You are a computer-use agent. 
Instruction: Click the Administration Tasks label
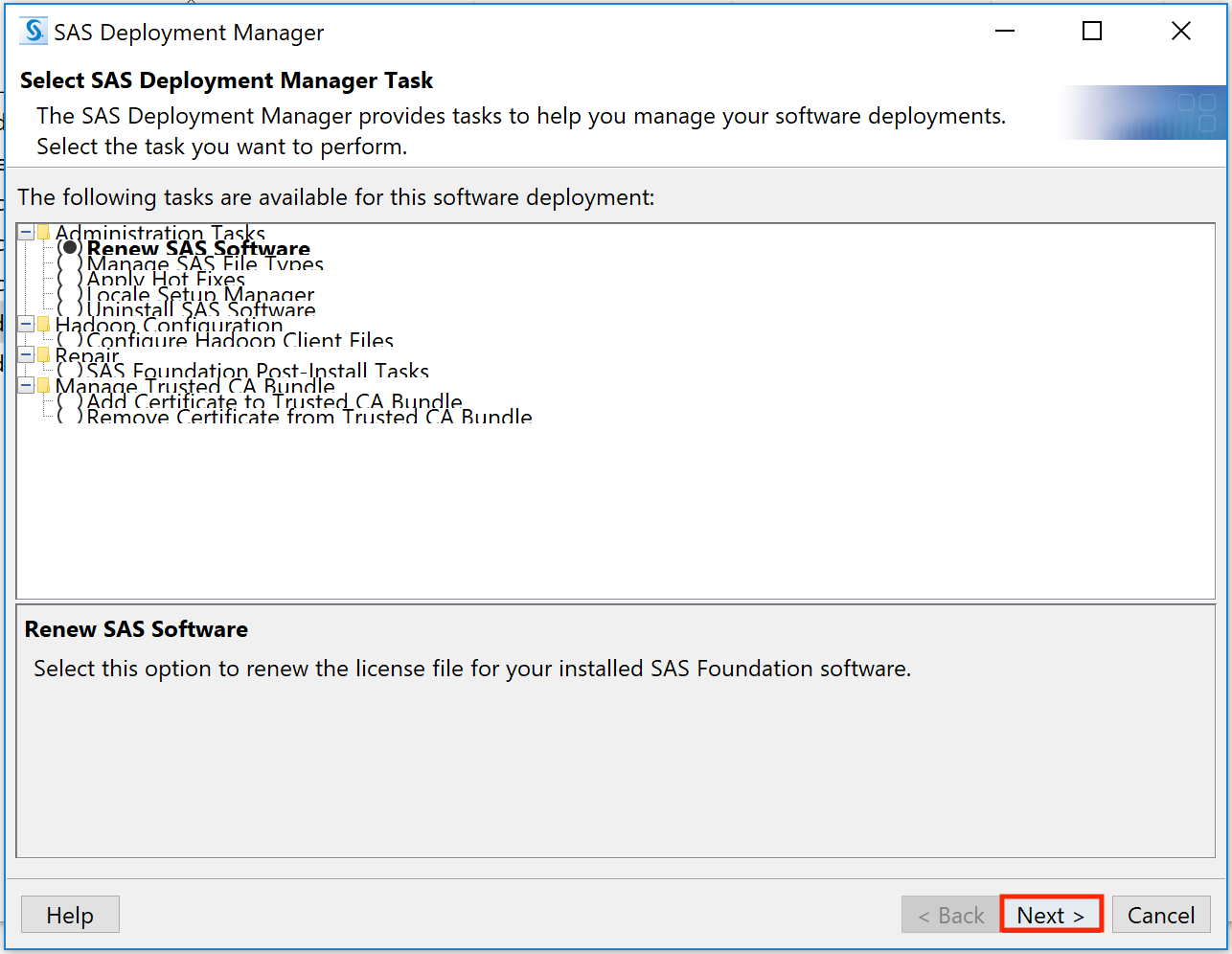160,233
